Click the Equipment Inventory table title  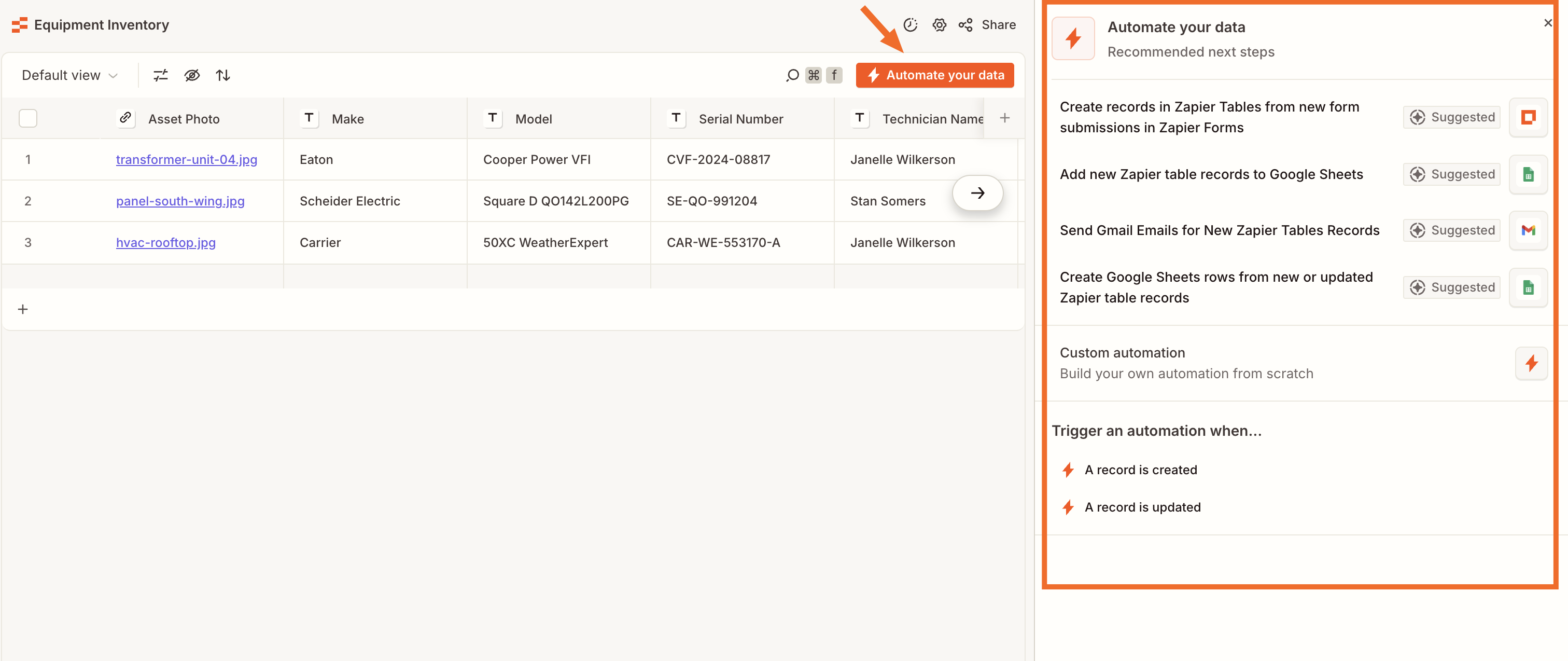(x=102, y=25)
